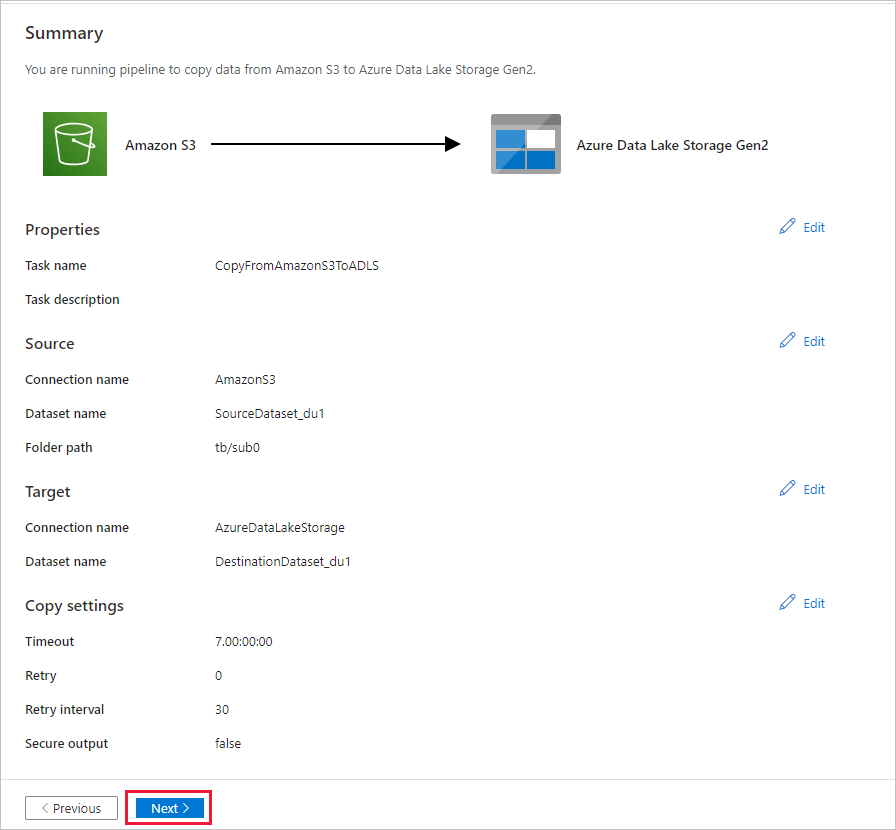The height and width of the screenshot is (830, 896).
Task: Click the Amazon S3 label
Action: coord(161,145)
